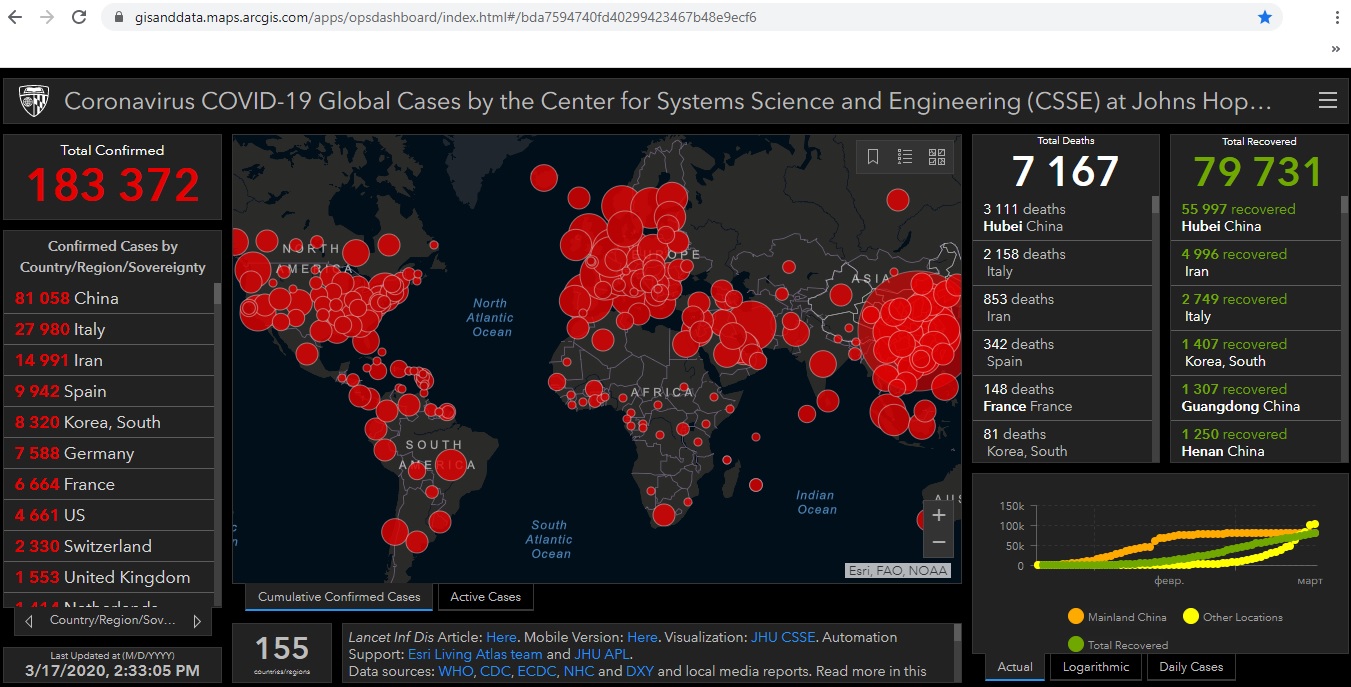Go to previous Country/Region list page arrow
1351x687 pixels.
[29, 621]
